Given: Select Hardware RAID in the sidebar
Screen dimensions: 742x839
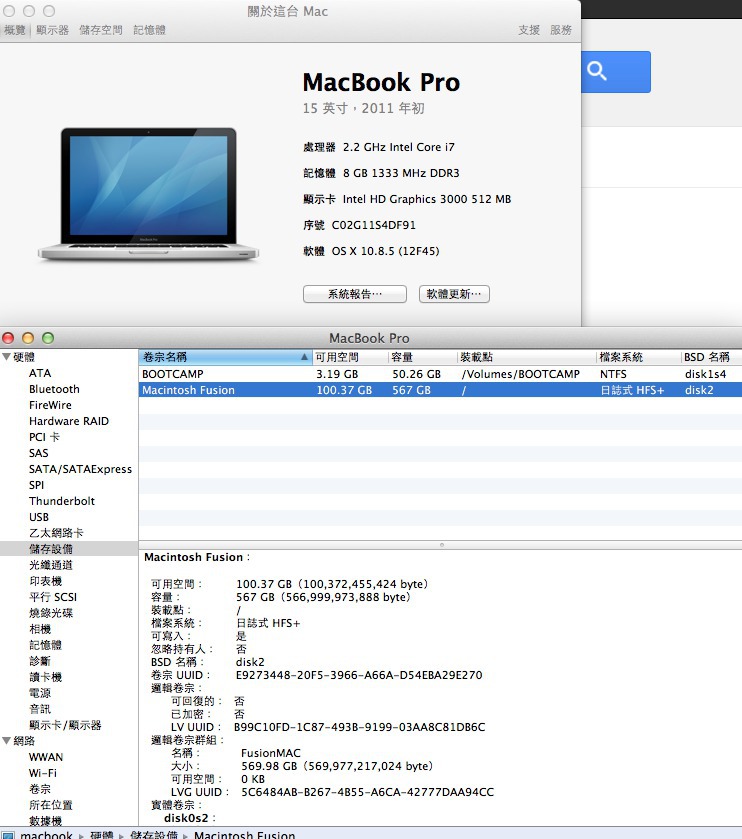Looking at the screenshot, I should [x=69, y=421].
